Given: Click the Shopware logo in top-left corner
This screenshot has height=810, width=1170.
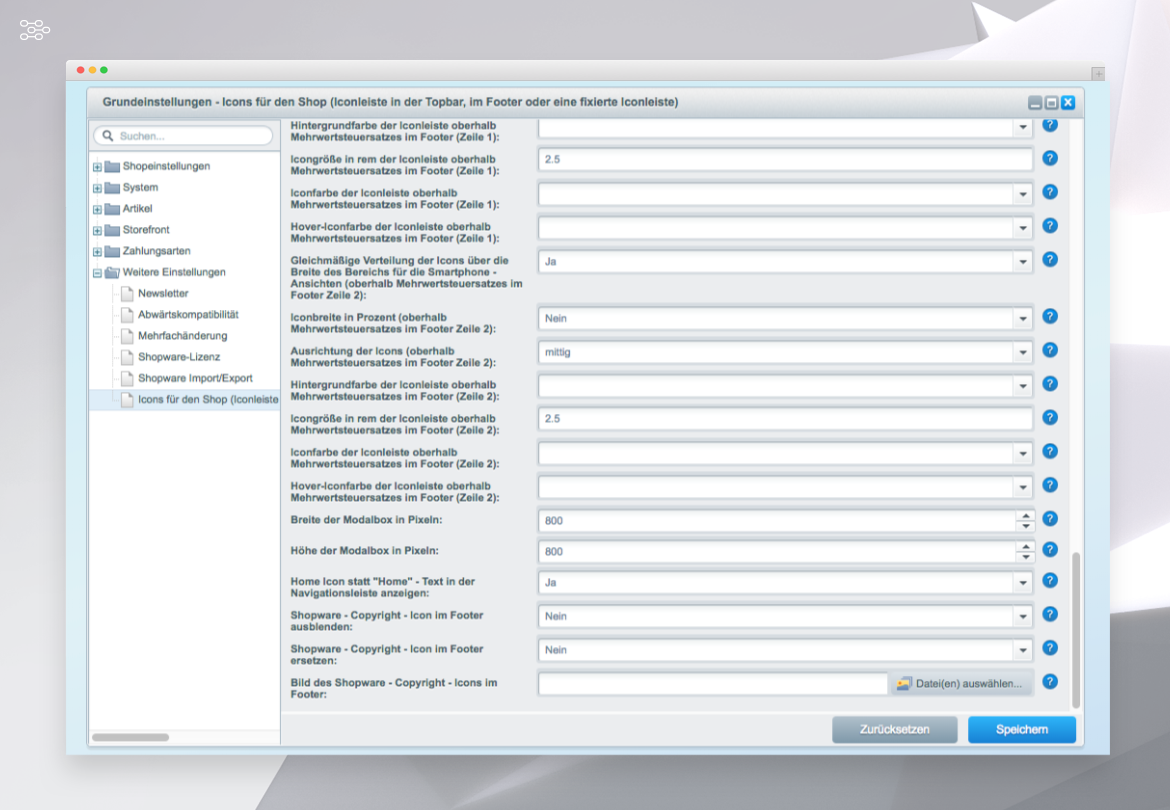Looking at the screenshot, I should 34,30.
